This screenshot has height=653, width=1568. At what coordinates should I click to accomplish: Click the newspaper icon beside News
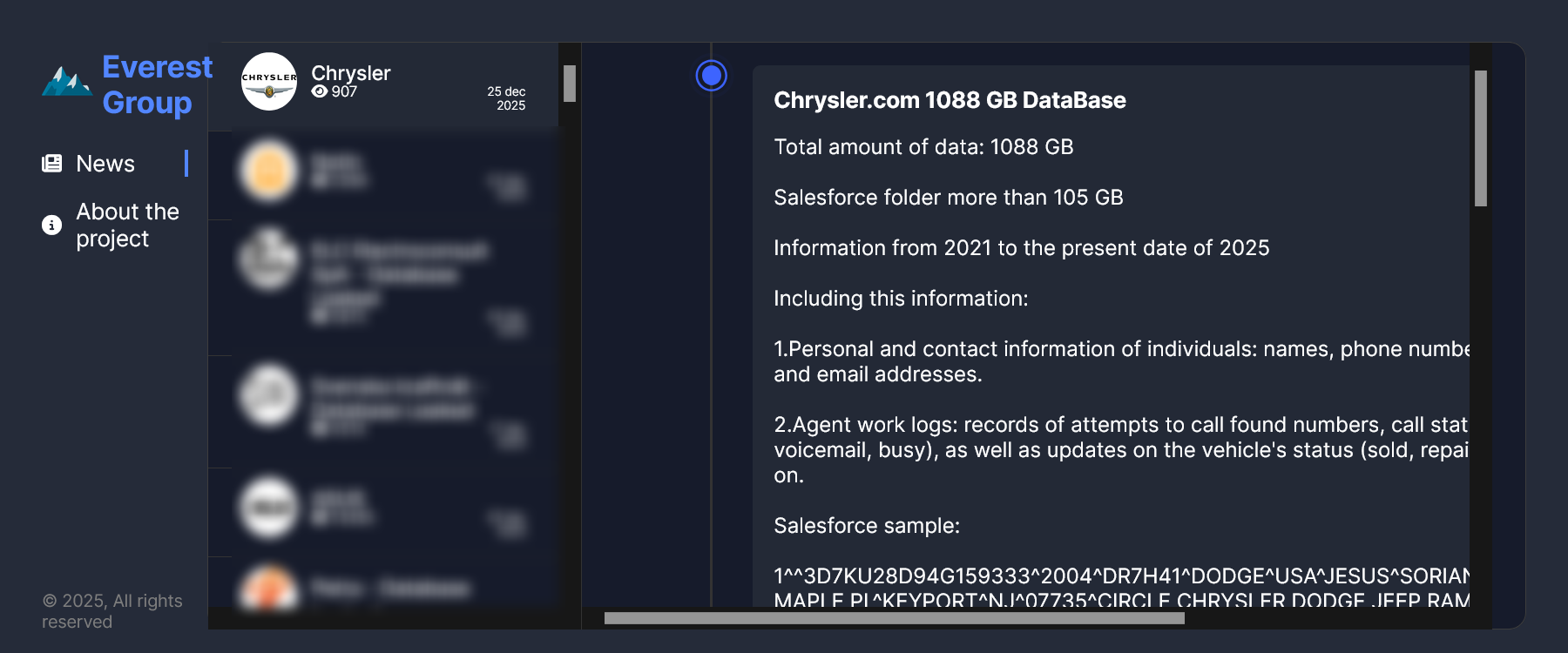click(x=52, y=164)
